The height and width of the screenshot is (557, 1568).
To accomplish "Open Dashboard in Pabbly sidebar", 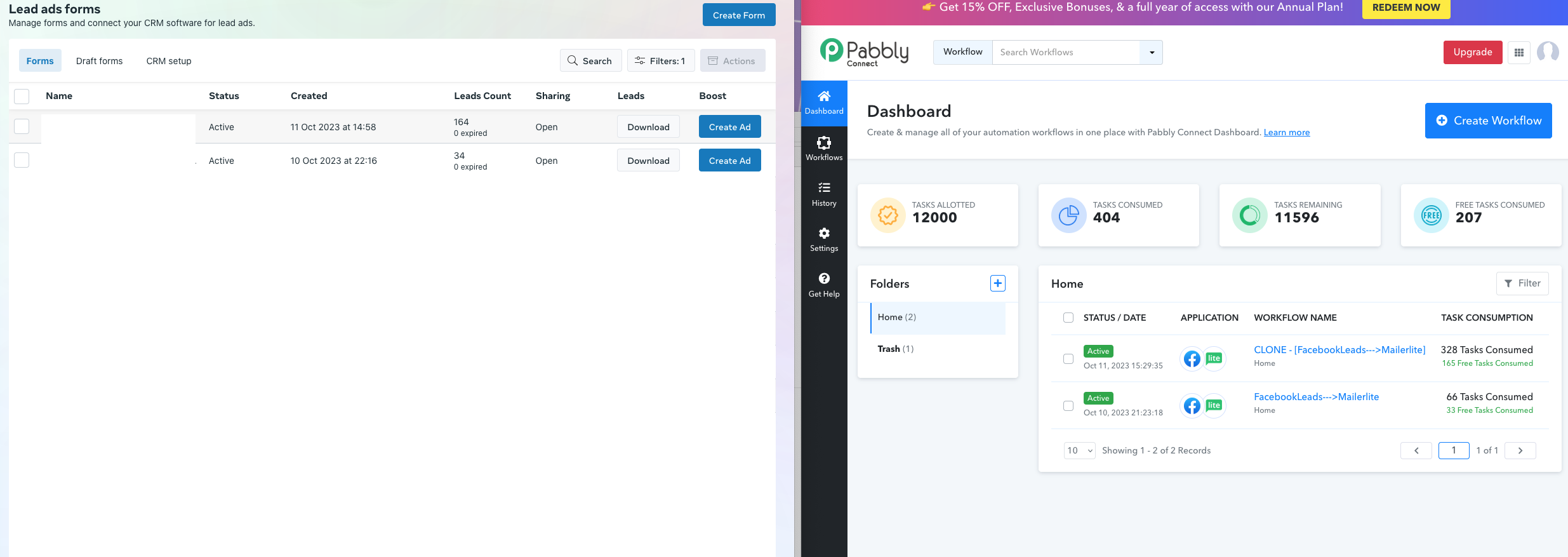I will tap(824, 103).
